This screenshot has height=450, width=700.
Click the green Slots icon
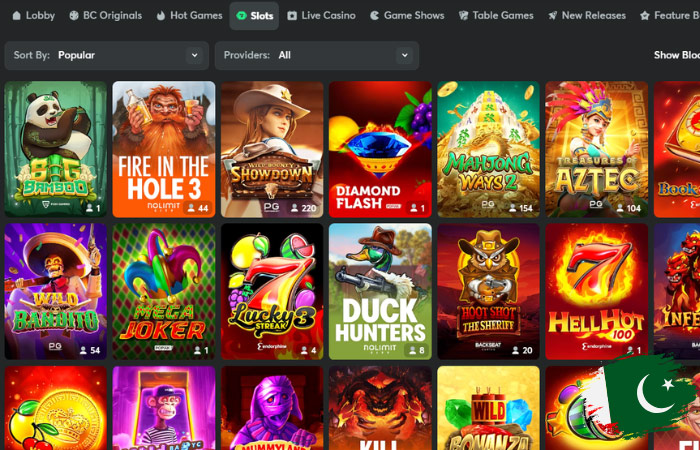click(241, 16)
